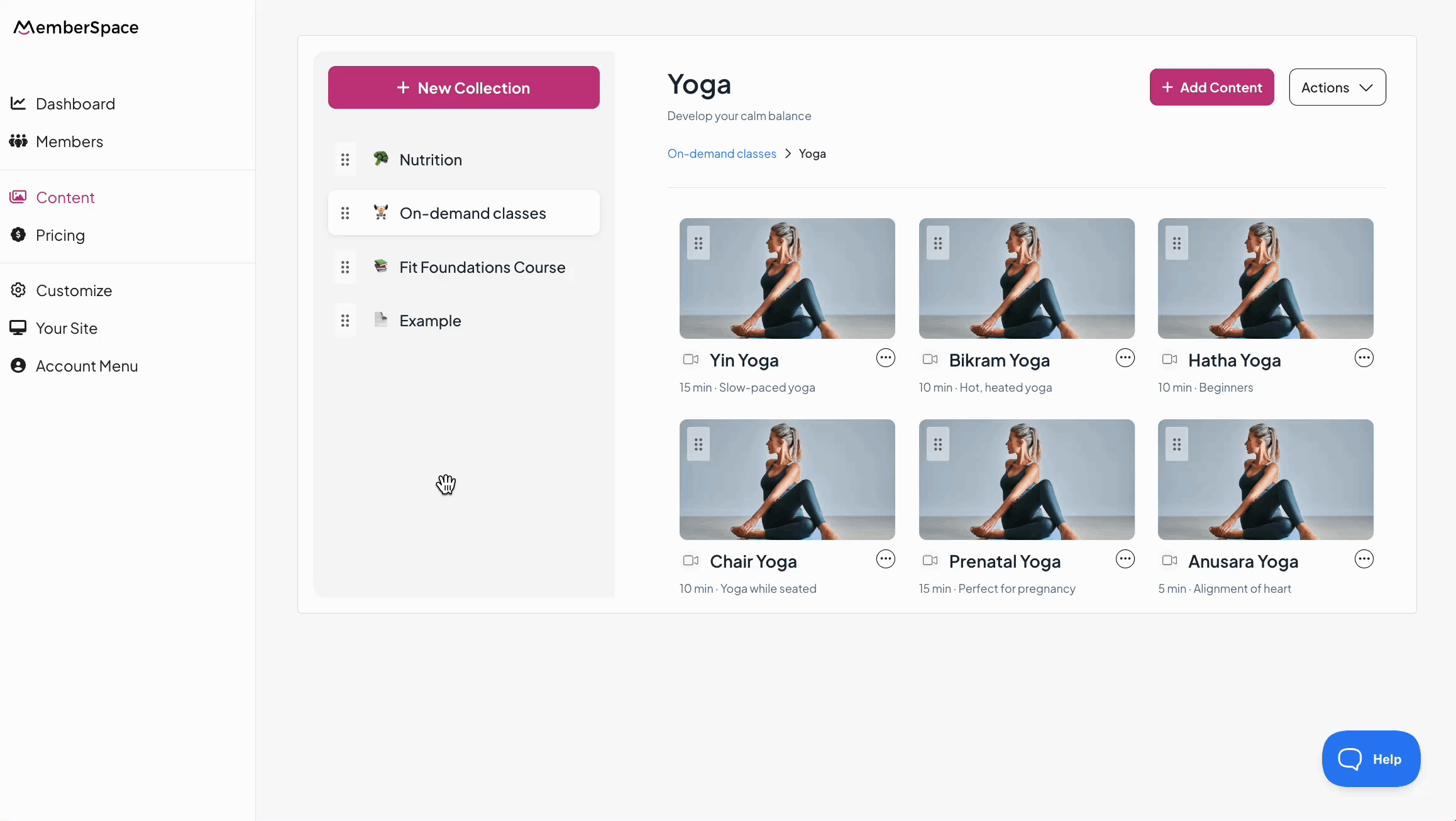Open the more options menu for Hatha Yoga

1364,358
